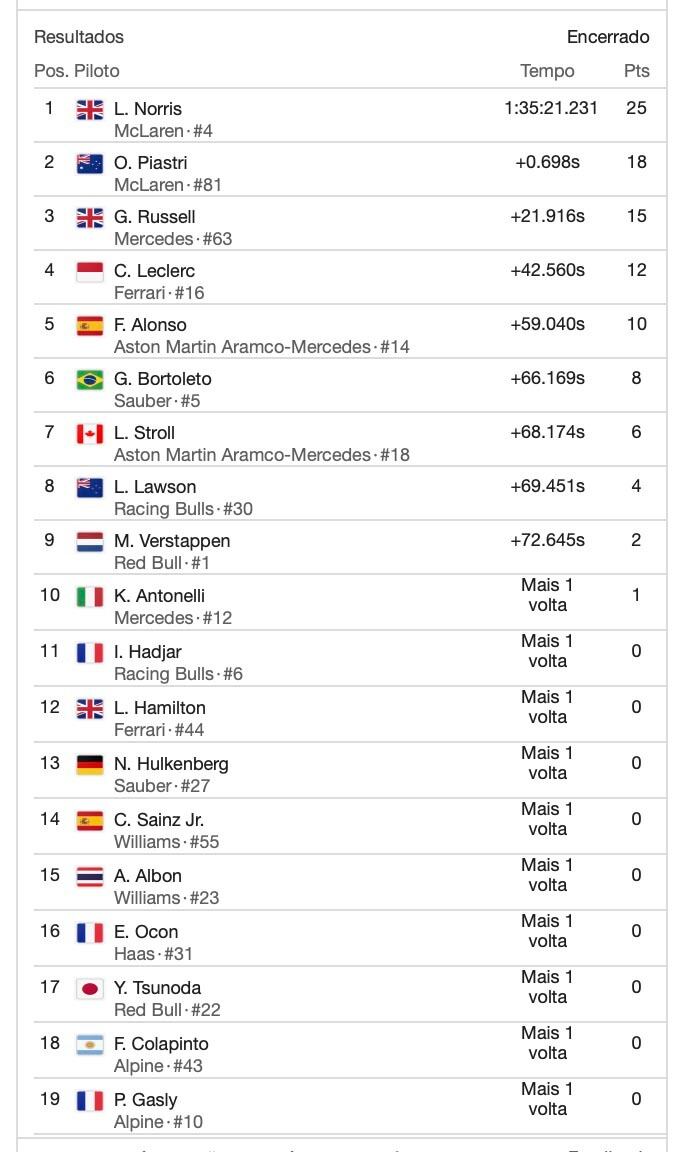Click the Tempo column header

click(x=547, y=71)
